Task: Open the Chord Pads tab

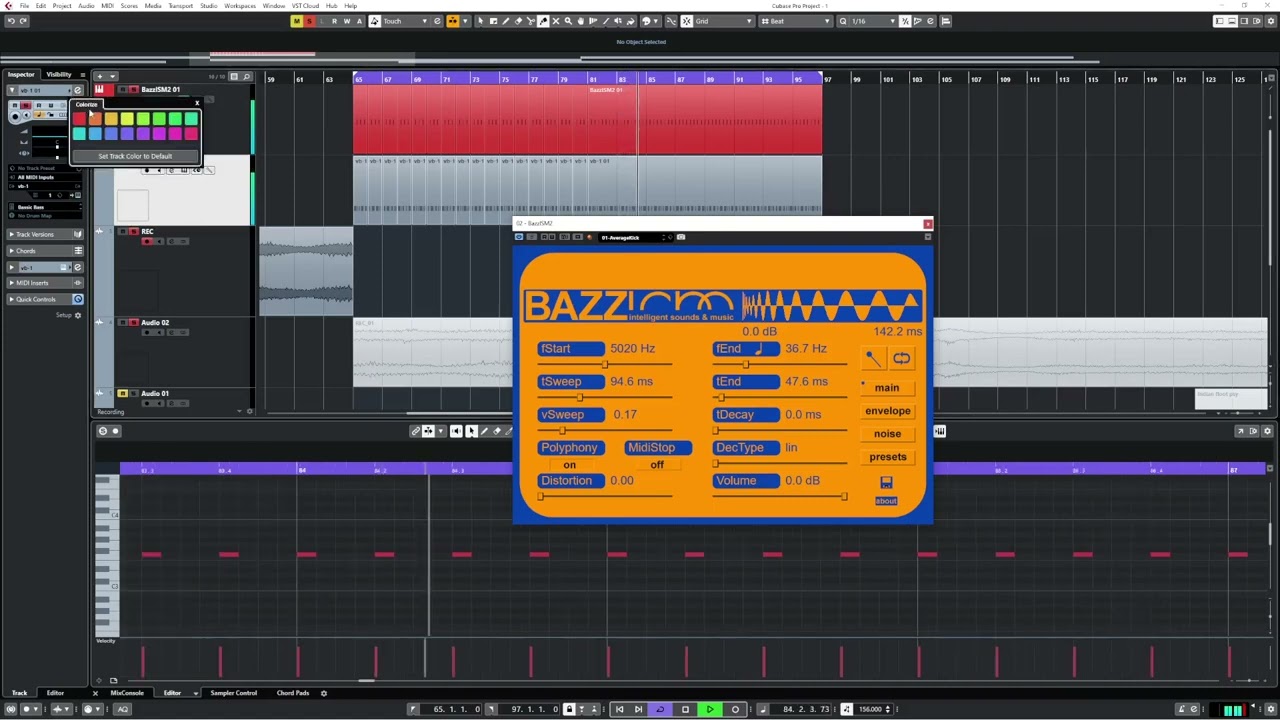Action: tap(293, 693)
